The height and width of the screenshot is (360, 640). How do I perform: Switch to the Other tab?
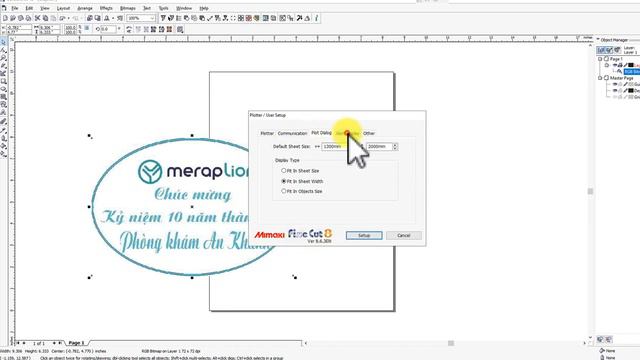pos(369,133)
